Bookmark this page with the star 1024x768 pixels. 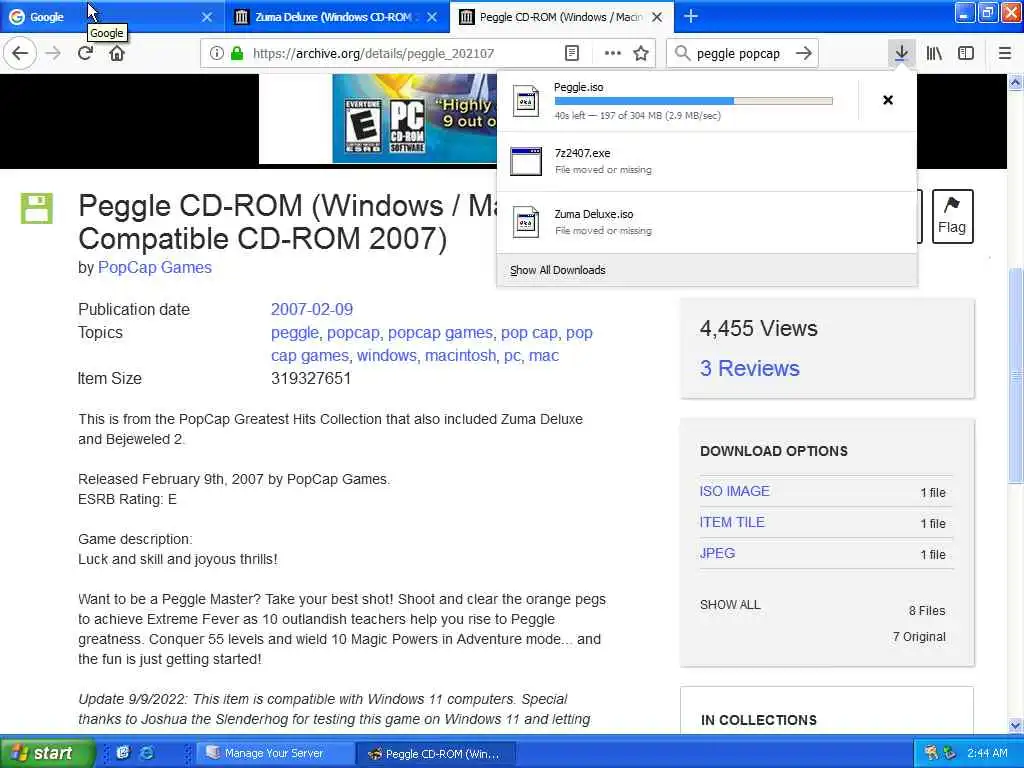[x=641, y=53]
